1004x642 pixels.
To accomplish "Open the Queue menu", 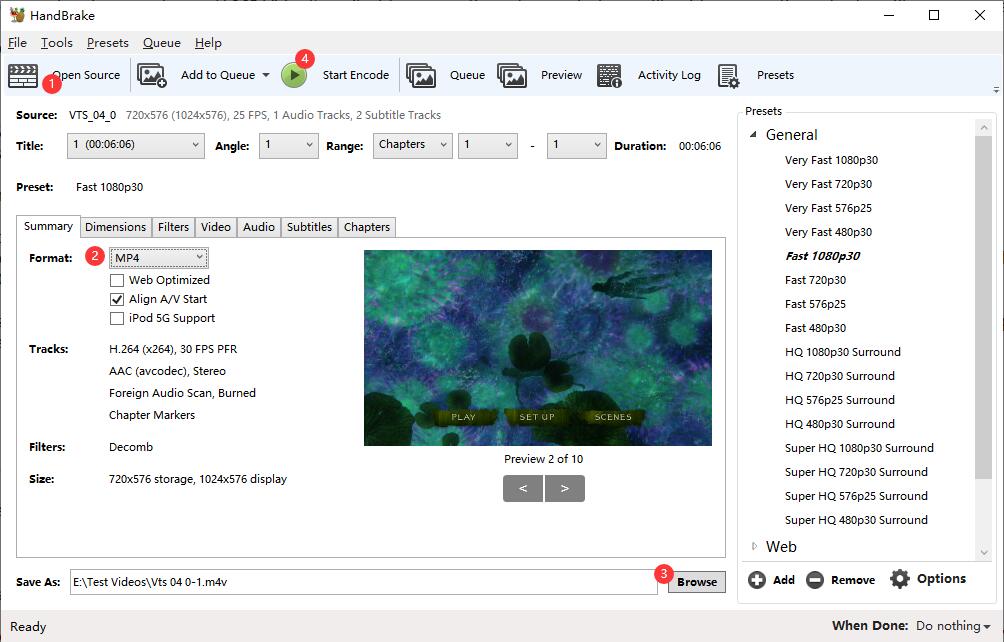I will click(x=161, y=43).
